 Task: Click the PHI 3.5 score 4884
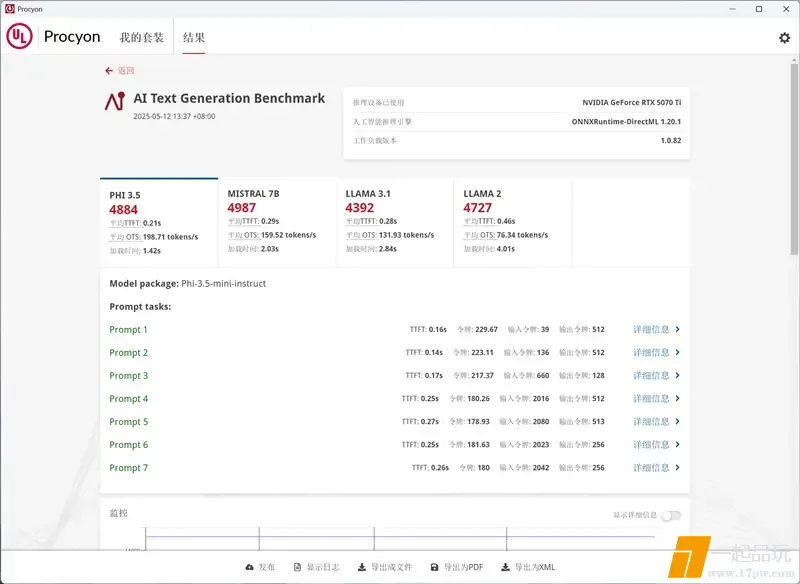coord(123,210)
